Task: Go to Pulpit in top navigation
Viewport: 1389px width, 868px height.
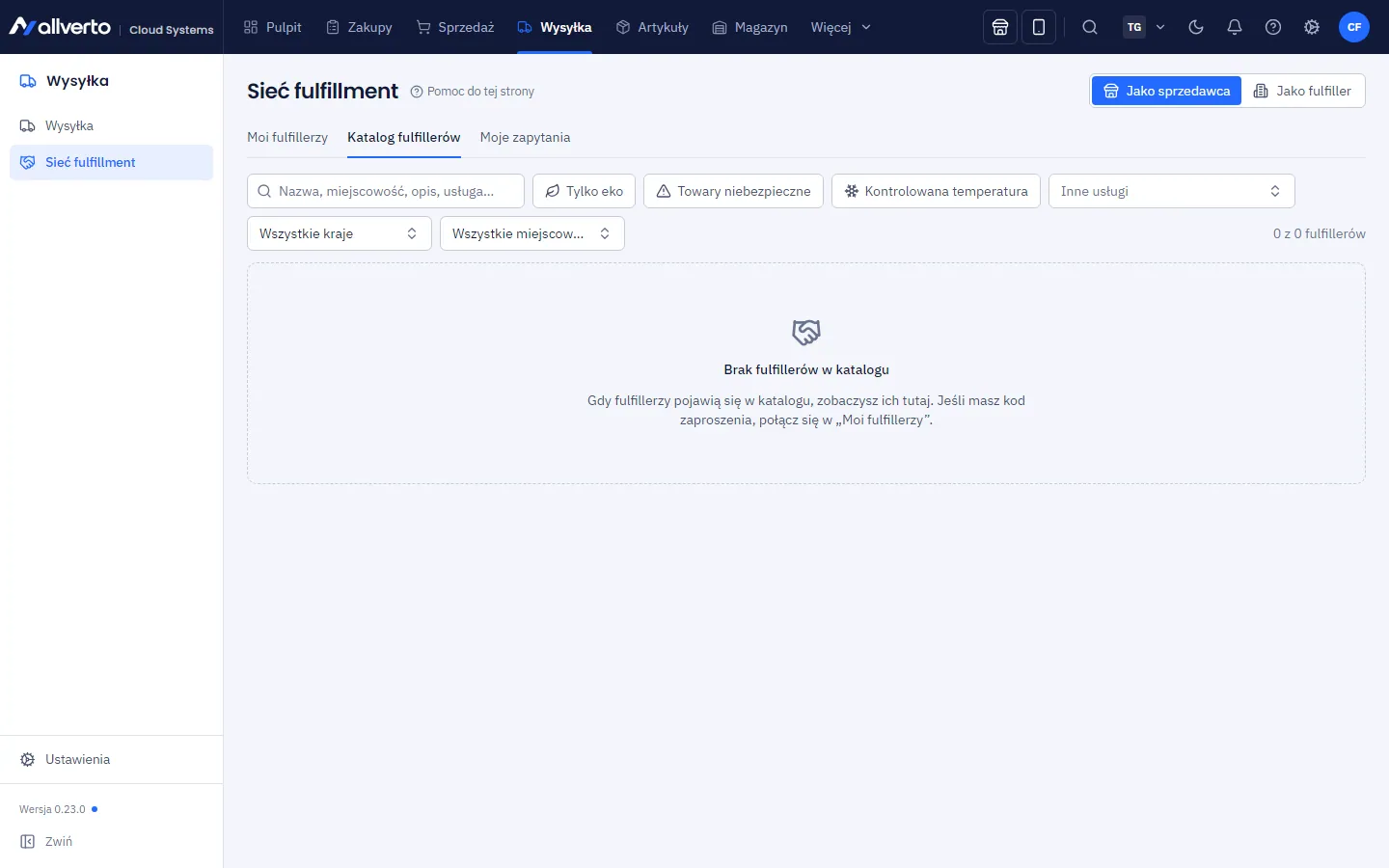Action: 273,27
